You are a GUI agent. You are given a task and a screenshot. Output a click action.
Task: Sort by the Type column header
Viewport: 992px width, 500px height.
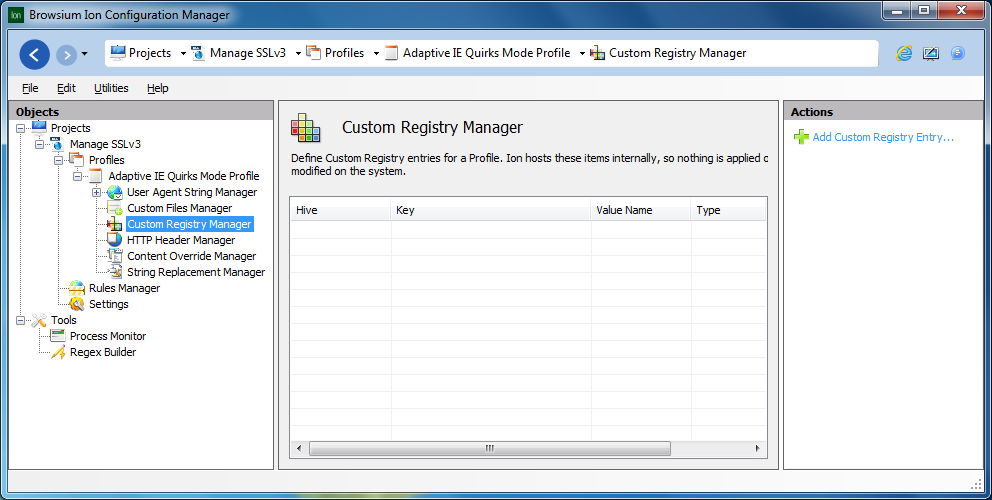[728, 210]
